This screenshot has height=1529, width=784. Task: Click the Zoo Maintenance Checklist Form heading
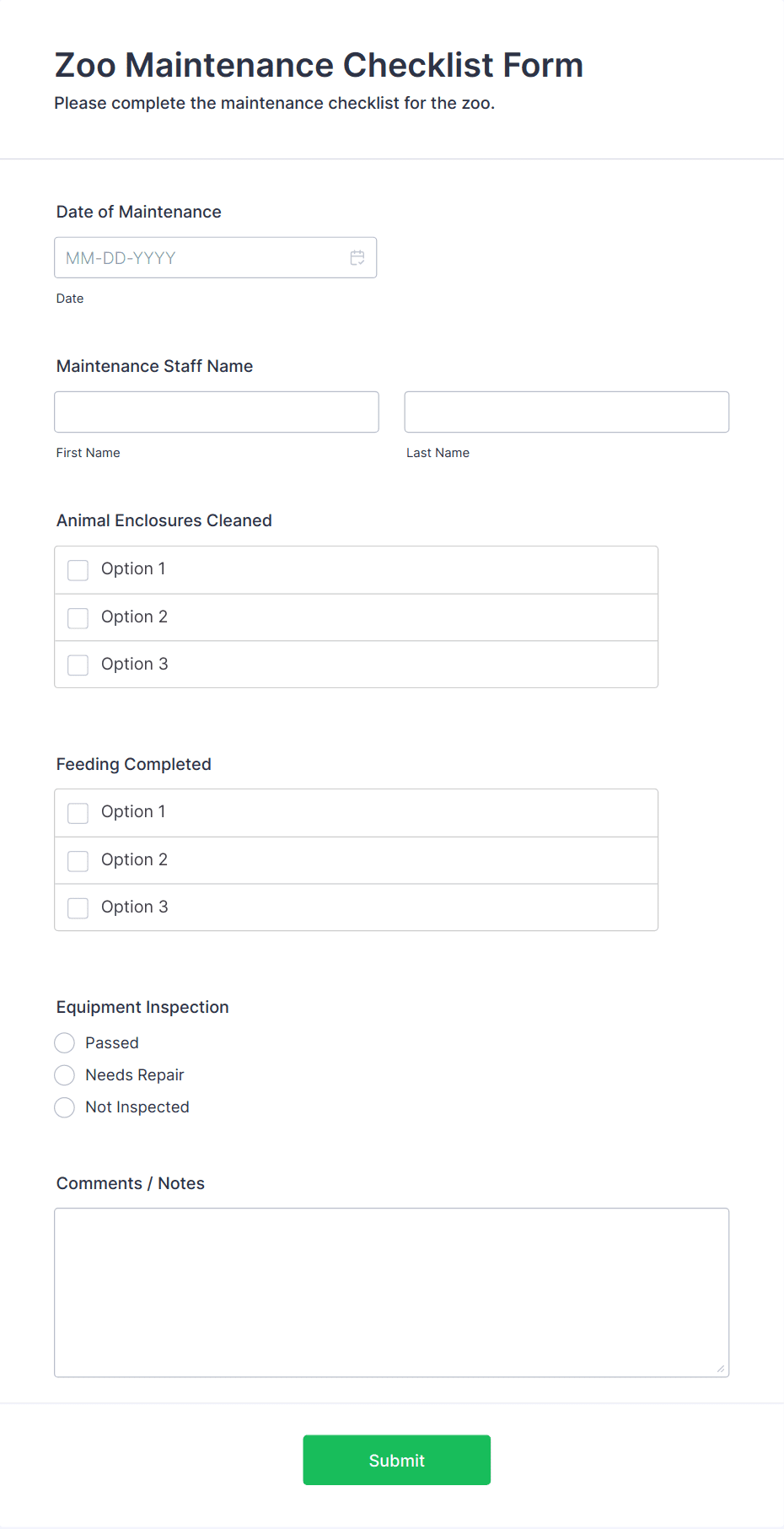(319, 65)
